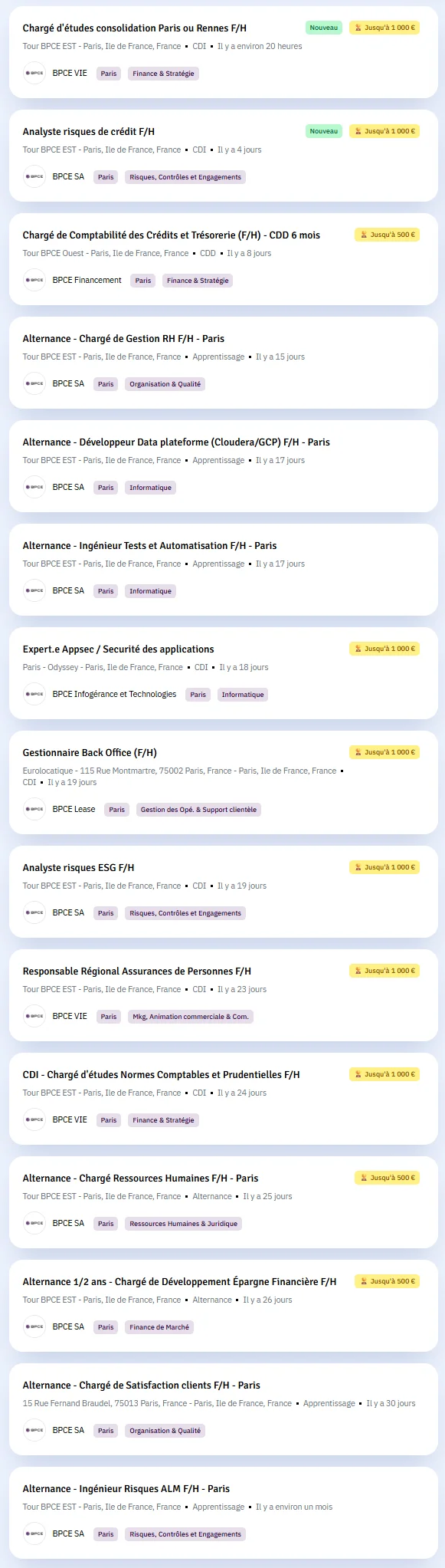Select the Informatique tag on the Ingénieur Tests card
Screen dimensions: 445x1568
[150, 591]
